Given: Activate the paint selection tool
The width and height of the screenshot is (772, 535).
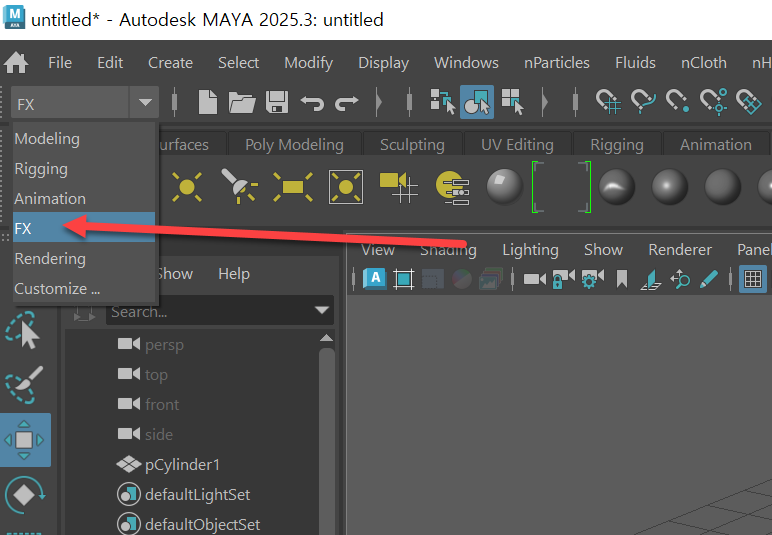Looking at the screenshot, I should point(24,384).
